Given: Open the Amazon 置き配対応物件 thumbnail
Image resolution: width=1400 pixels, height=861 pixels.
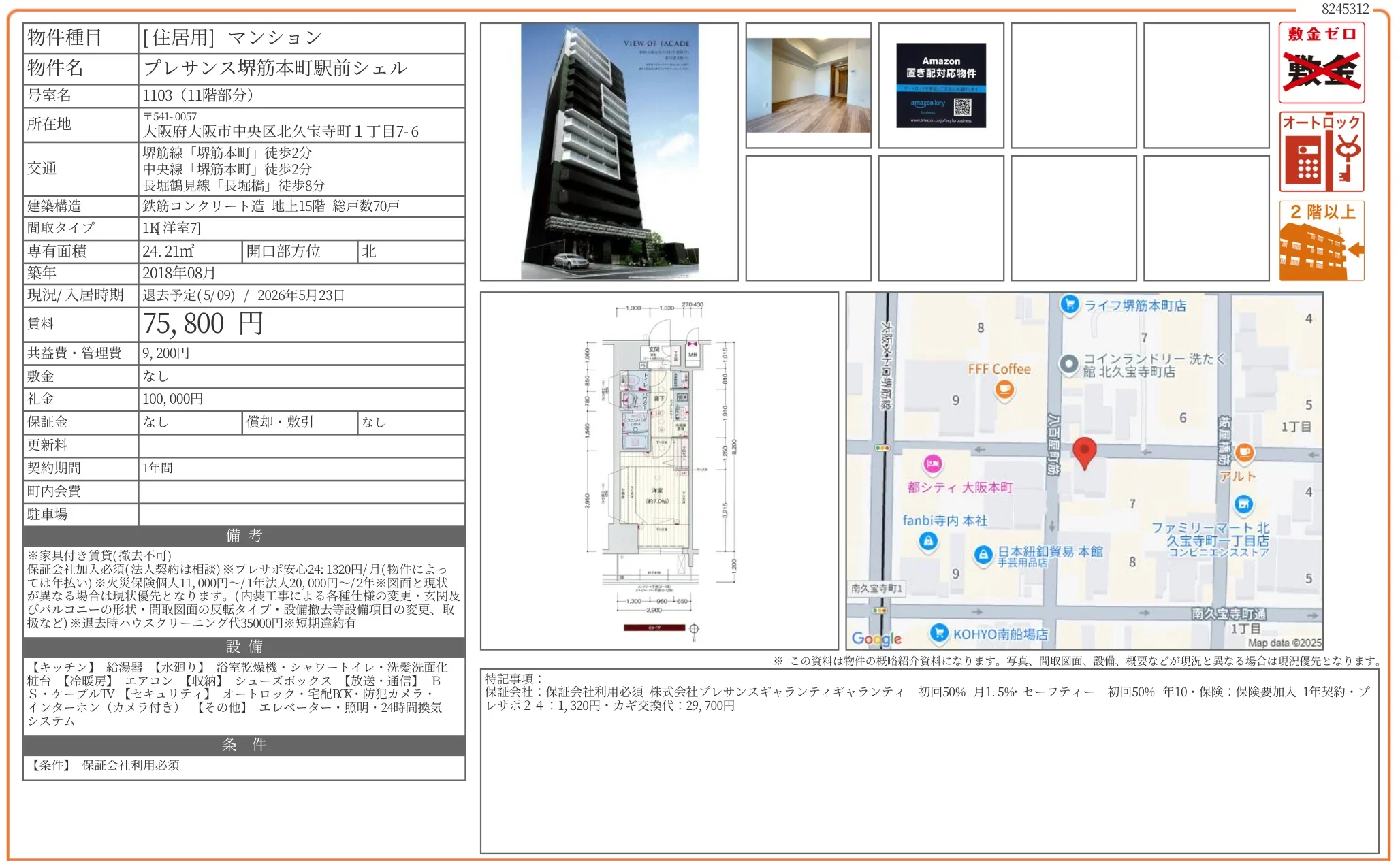Looking at the screenshot, I should click(x=941, y=86).
